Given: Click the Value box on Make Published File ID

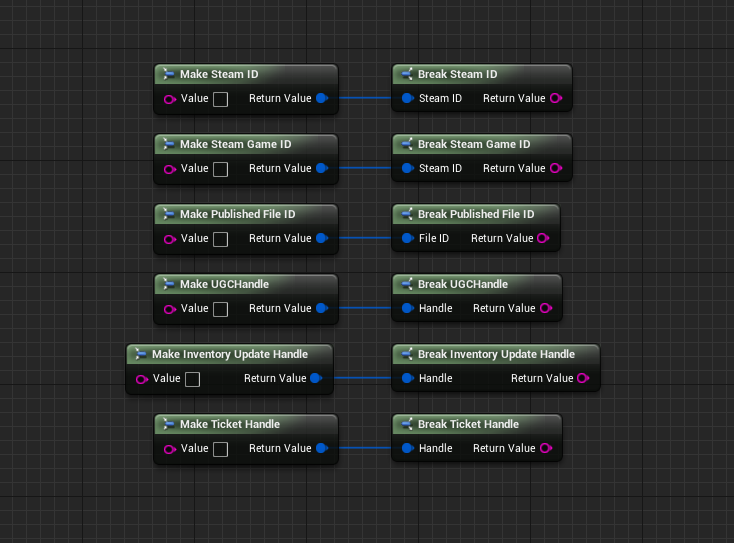Looking at the screenshot, I should tap(220, 239).
